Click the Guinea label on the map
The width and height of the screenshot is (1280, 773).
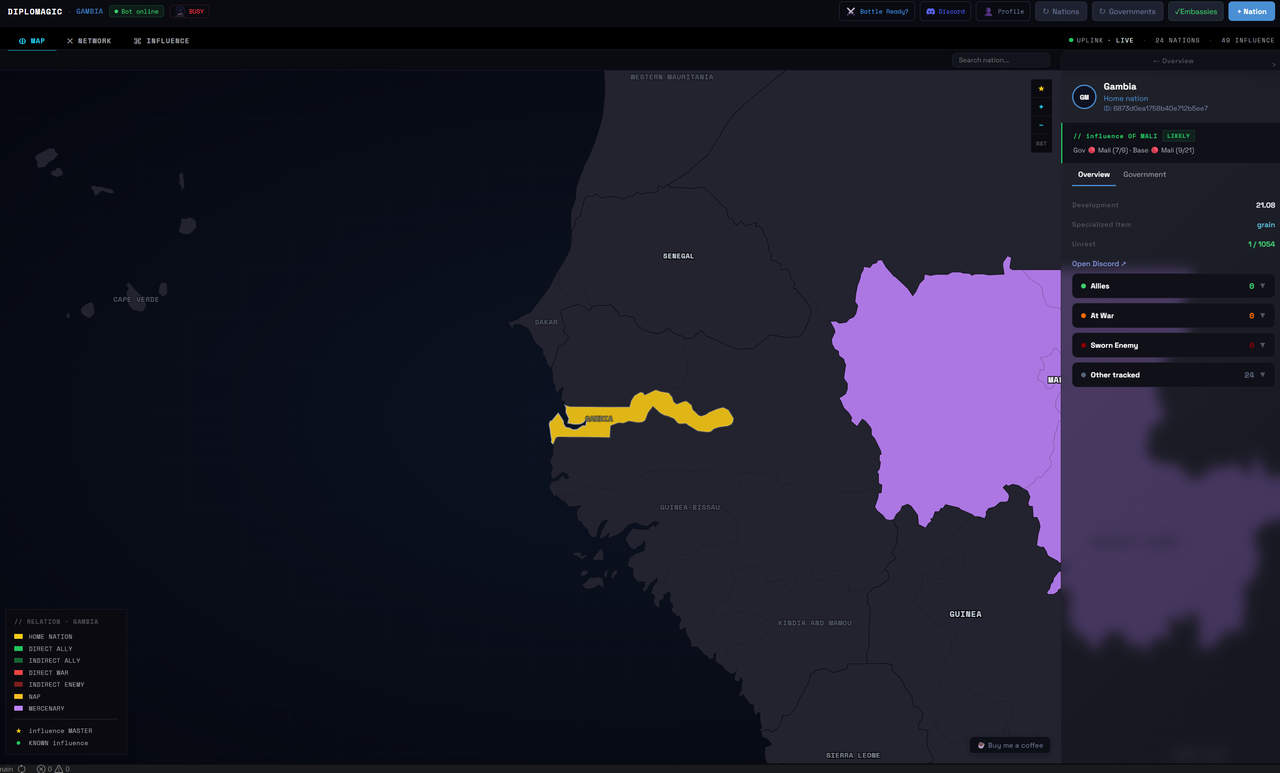point(965,614)
